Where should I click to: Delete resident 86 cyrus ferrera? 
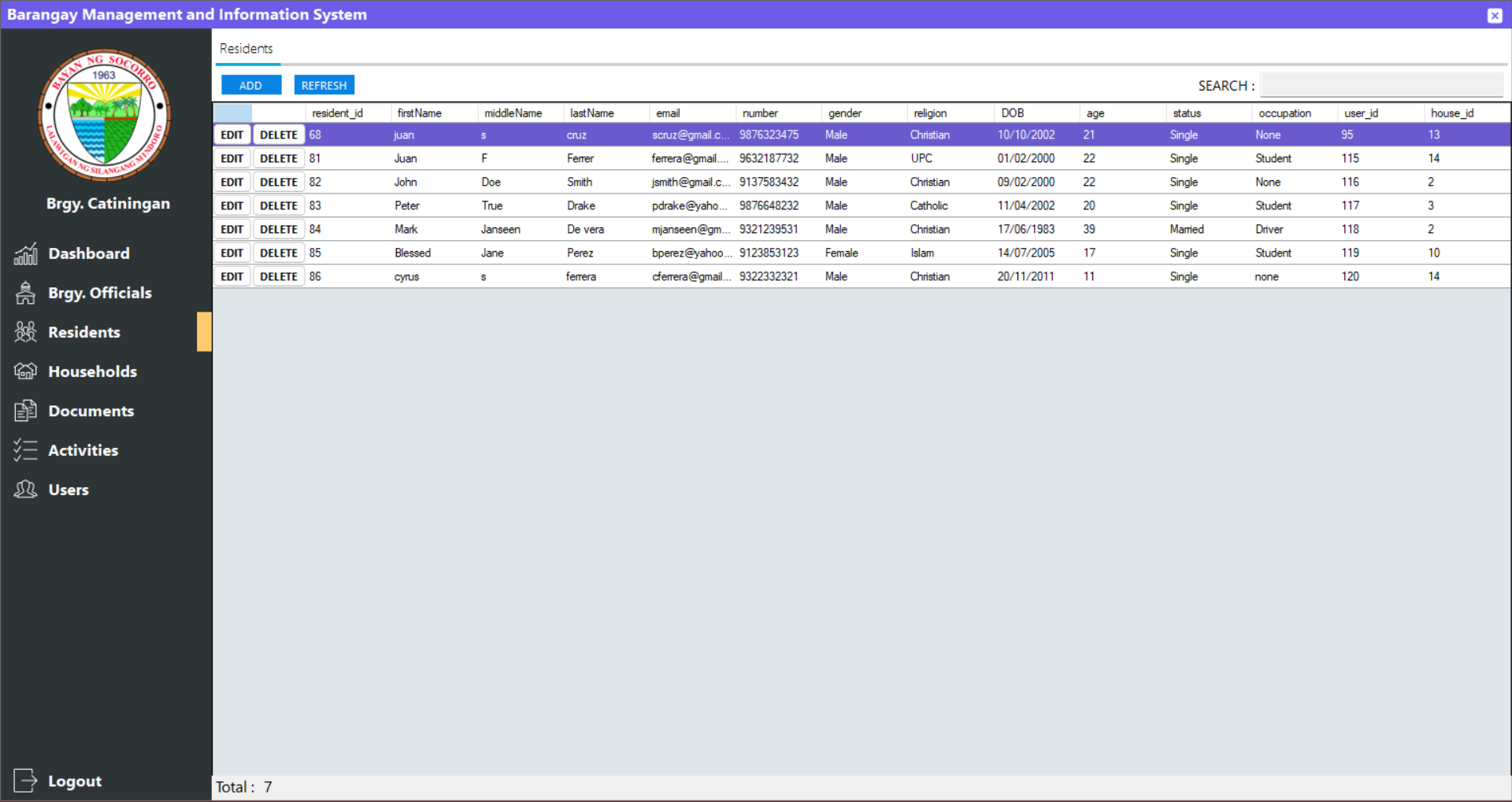point(279,276)
